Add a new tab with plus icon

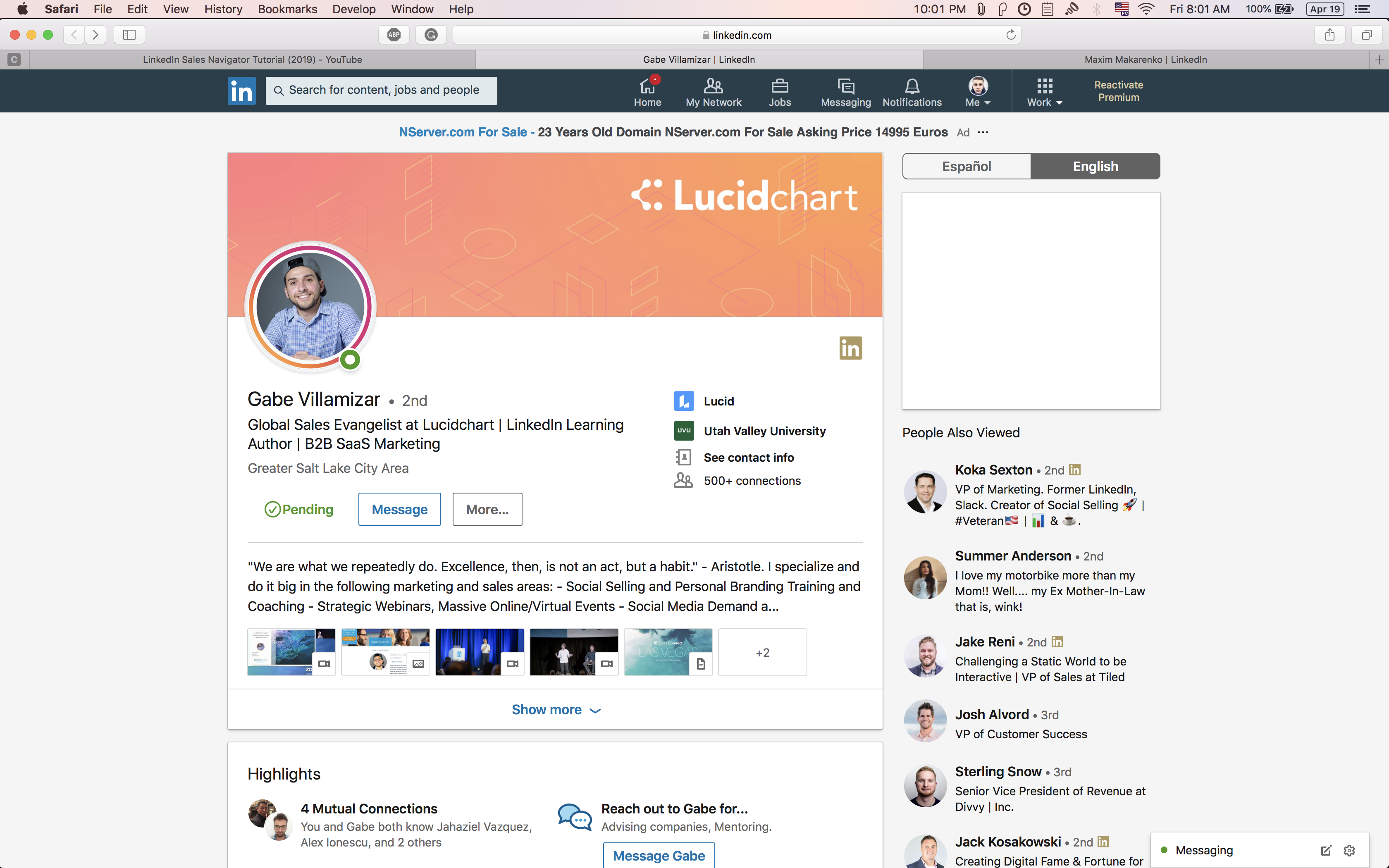click(x=1379, y=60)
